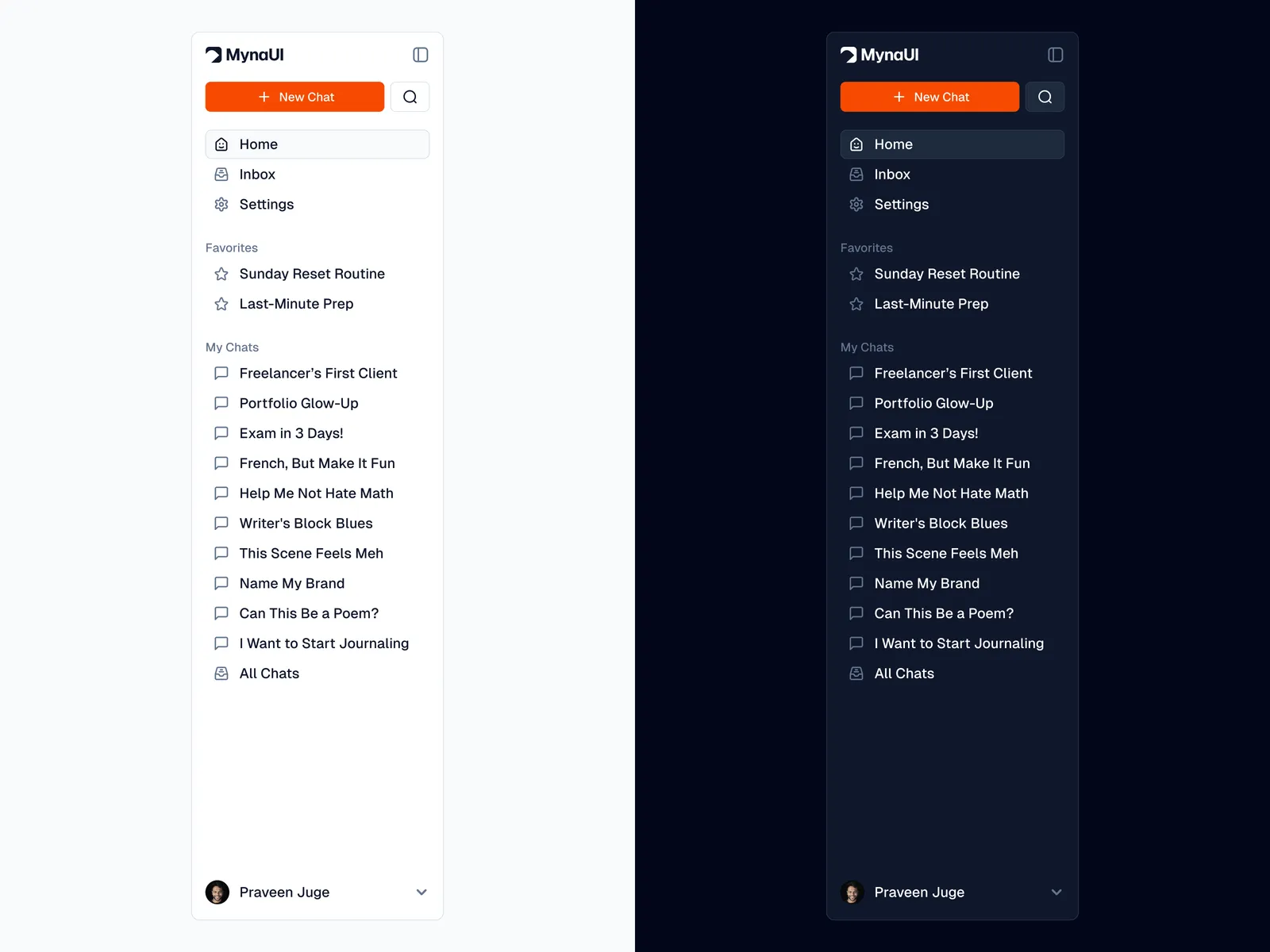Expand the Praveen Juge account chevron, dark panel
The width and height of the screenshot is (1270, 952).
pos(1056,892)
